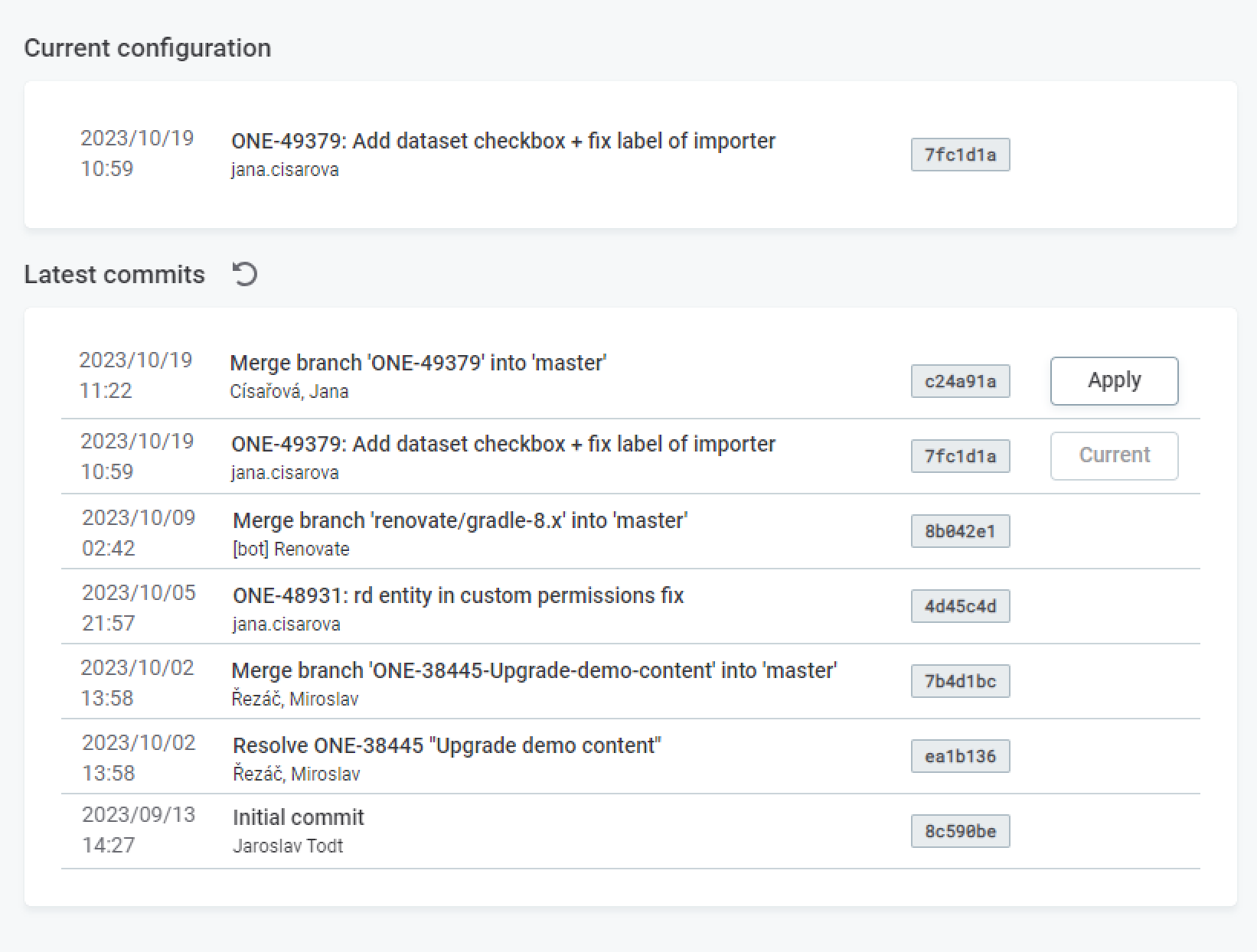Image resolution: width=1257 pixels, height=952 pixels.
Task: Click the Current button next to 7fc1d1a
Action: 1114,455
